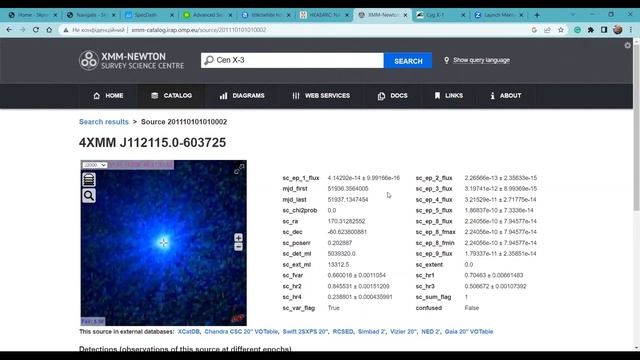
Task: Zoom out with the minus button on sky image
Action: click(x=238, y=247)
